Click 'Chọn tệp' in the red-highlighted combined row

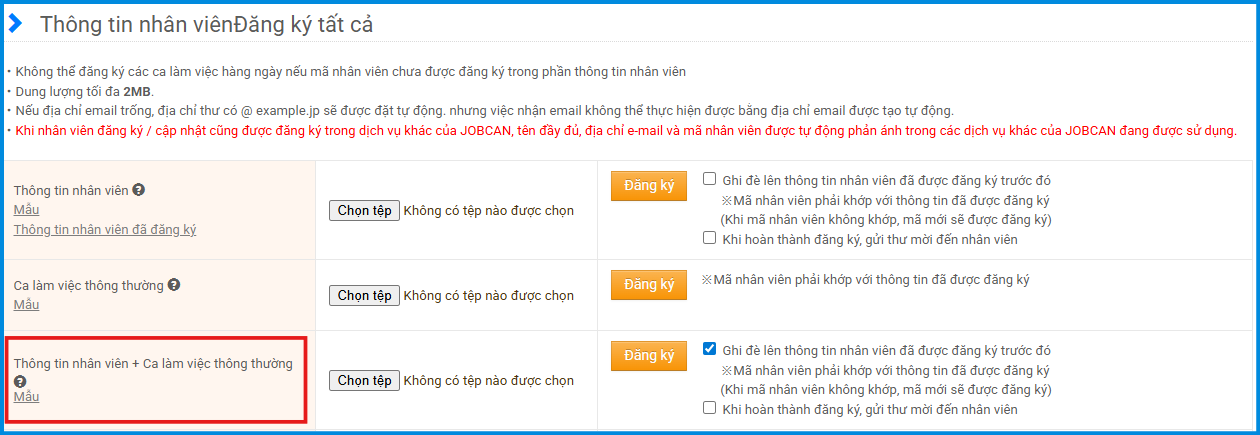pyautogui.click(x=364, y=380)
